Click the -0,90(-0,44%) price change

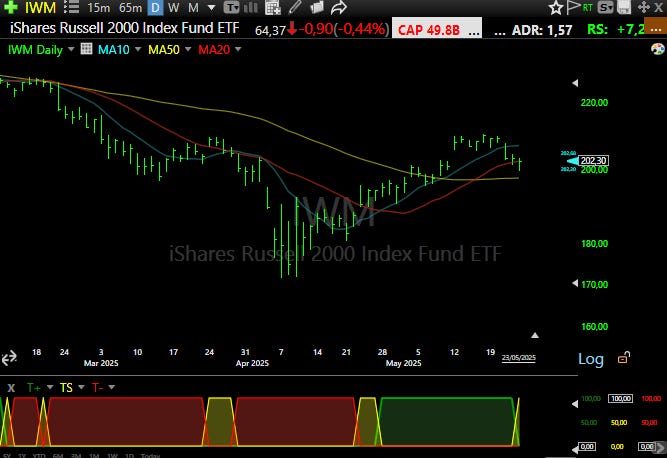coord(343,28)
